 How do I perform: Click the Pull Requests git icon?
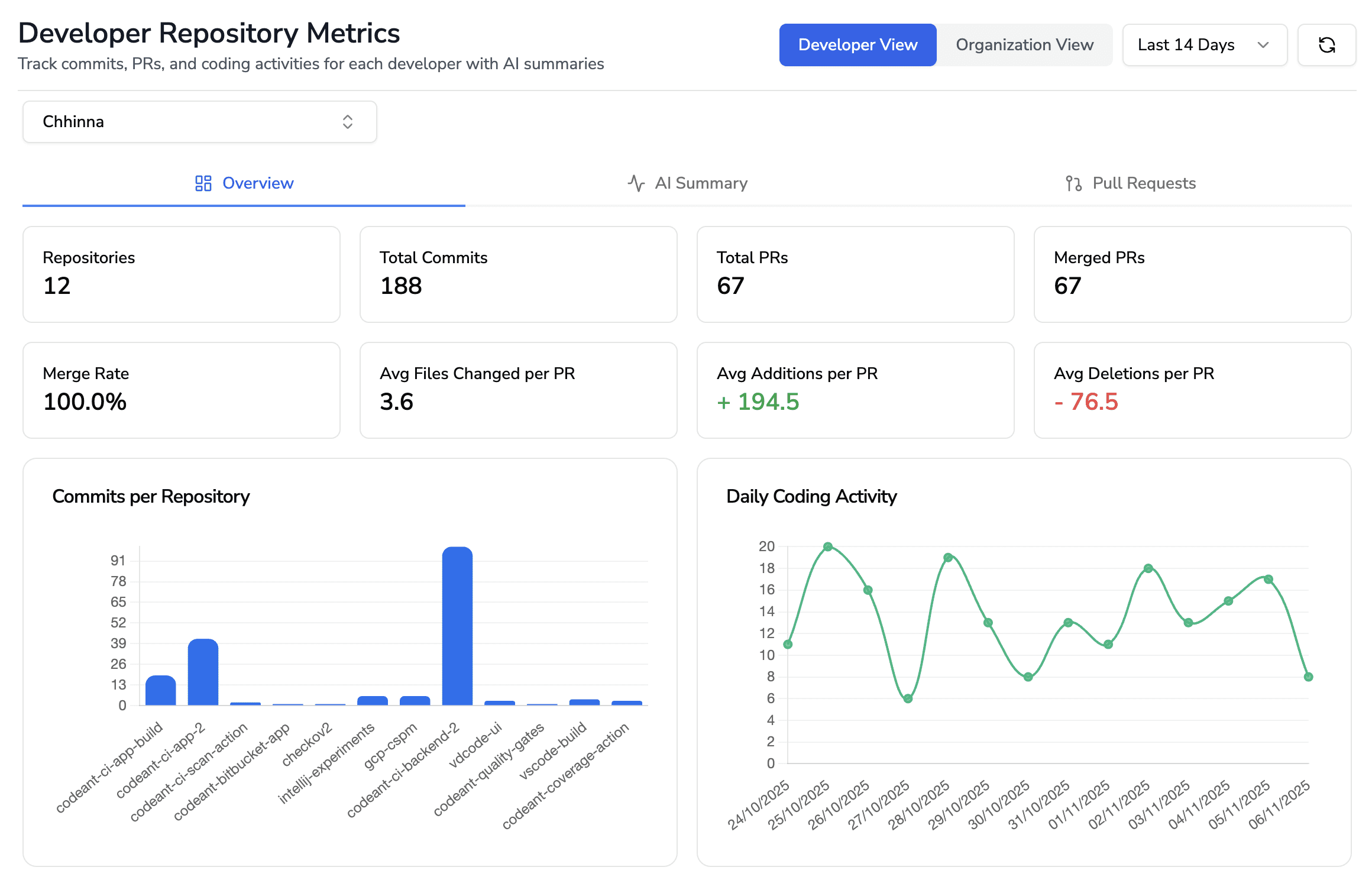[1073, 183]
